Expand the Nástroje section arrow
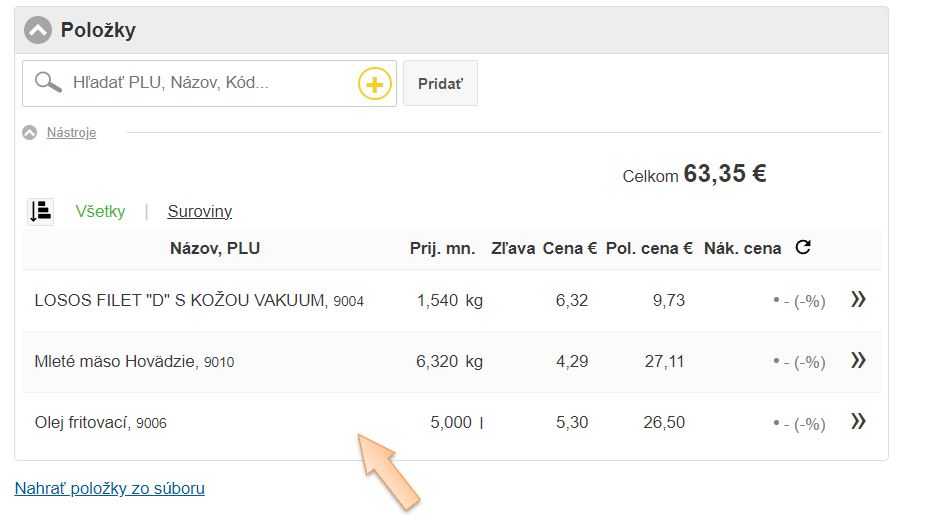This screenshot has height=530, width=926. [x=30, y=133]
